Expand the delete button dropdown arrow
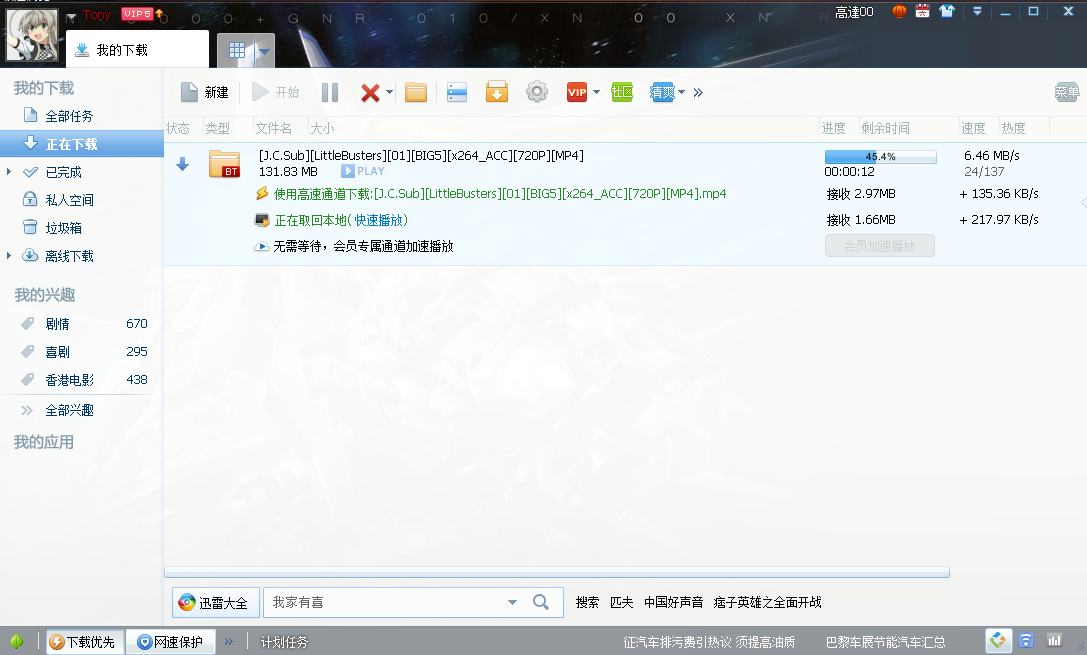This screenshot has height=655, width=1087. 390,93
